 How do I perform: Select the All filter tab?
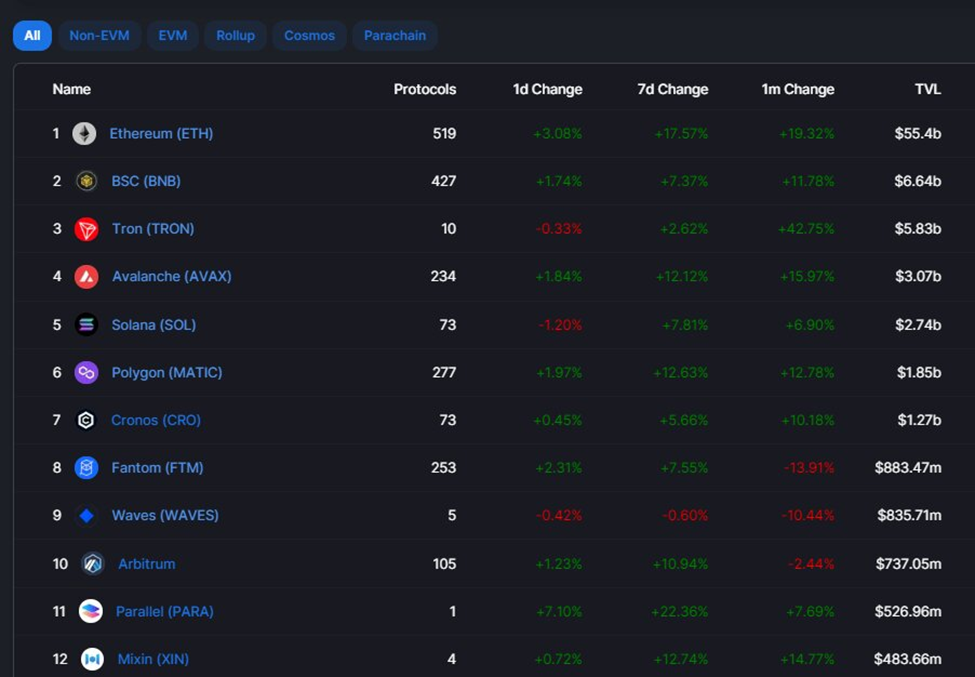coord(32,36)
